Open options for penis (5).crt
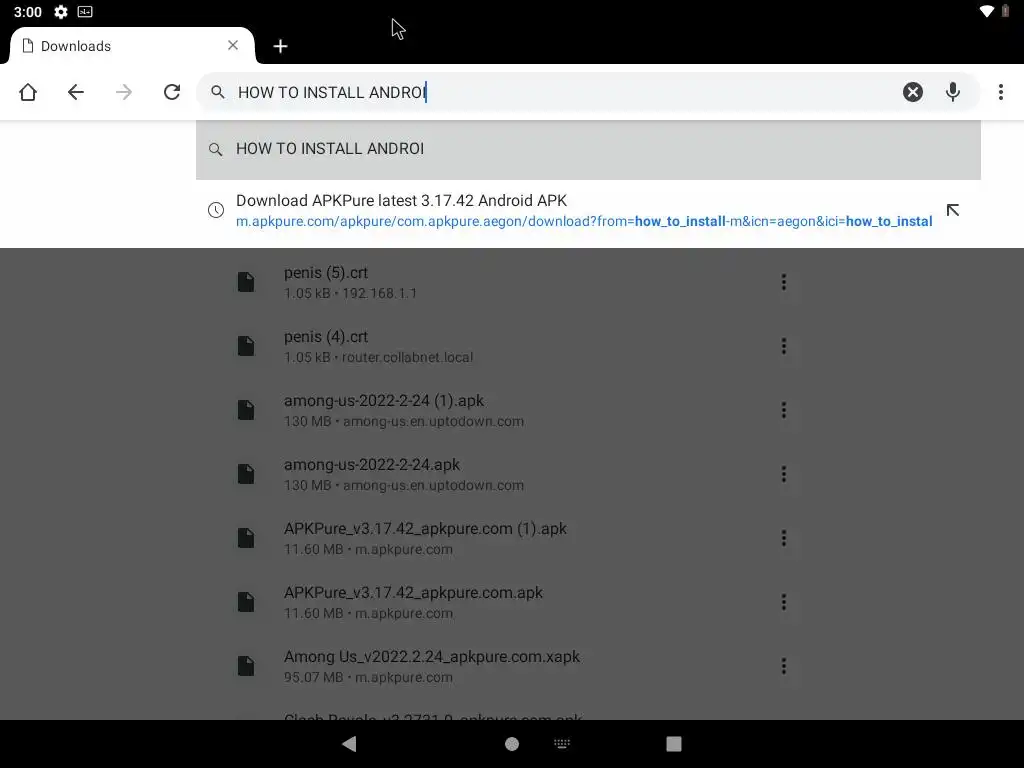Image resolution: width=1024 pixels, height=768 pixels. point(784,282)
